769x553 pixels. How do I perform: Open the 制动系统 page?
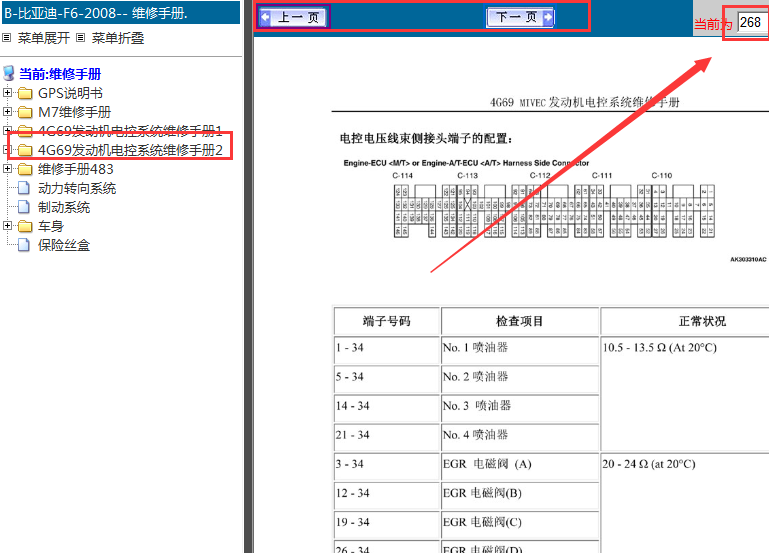(x=64, y=207)
